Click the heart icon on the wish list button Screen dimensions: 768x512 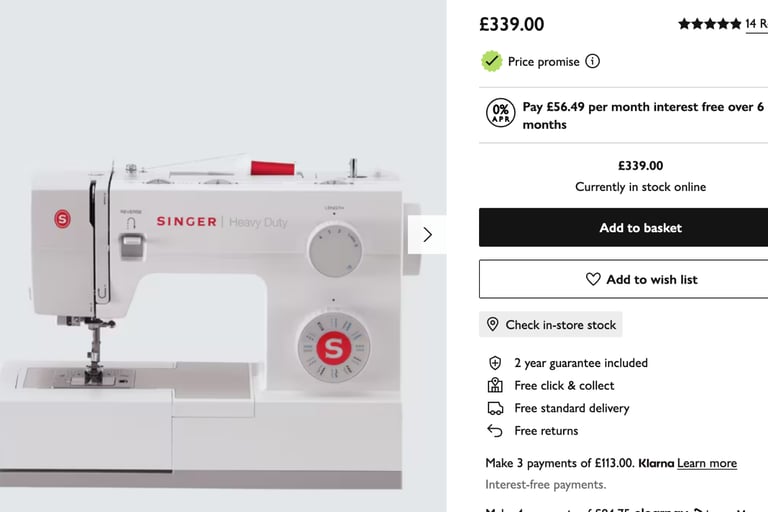(x=593, y=279)
